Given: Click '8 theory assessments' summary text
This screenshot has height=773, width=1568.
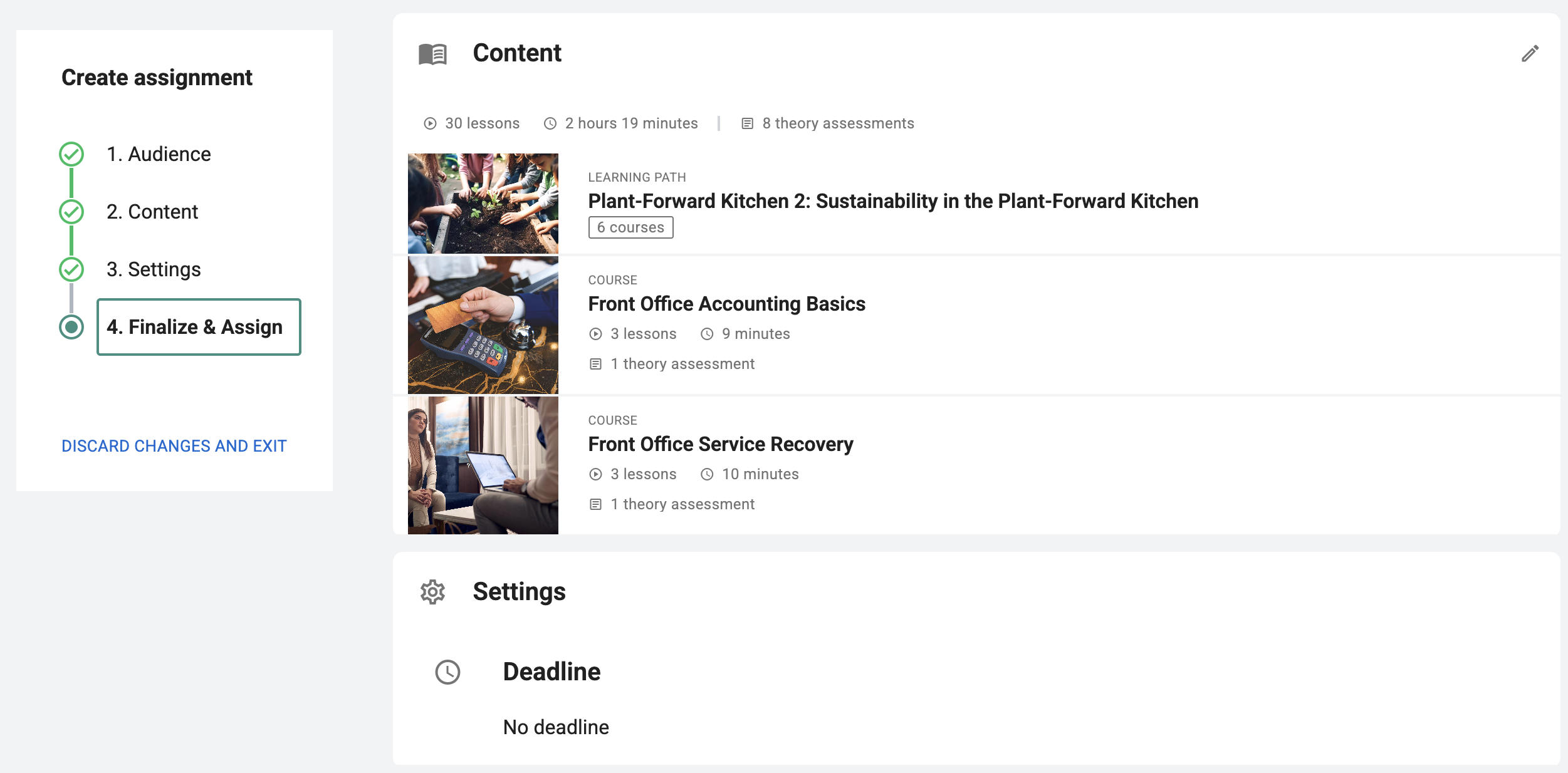Looking at the screenshot, I should (838, 123).
